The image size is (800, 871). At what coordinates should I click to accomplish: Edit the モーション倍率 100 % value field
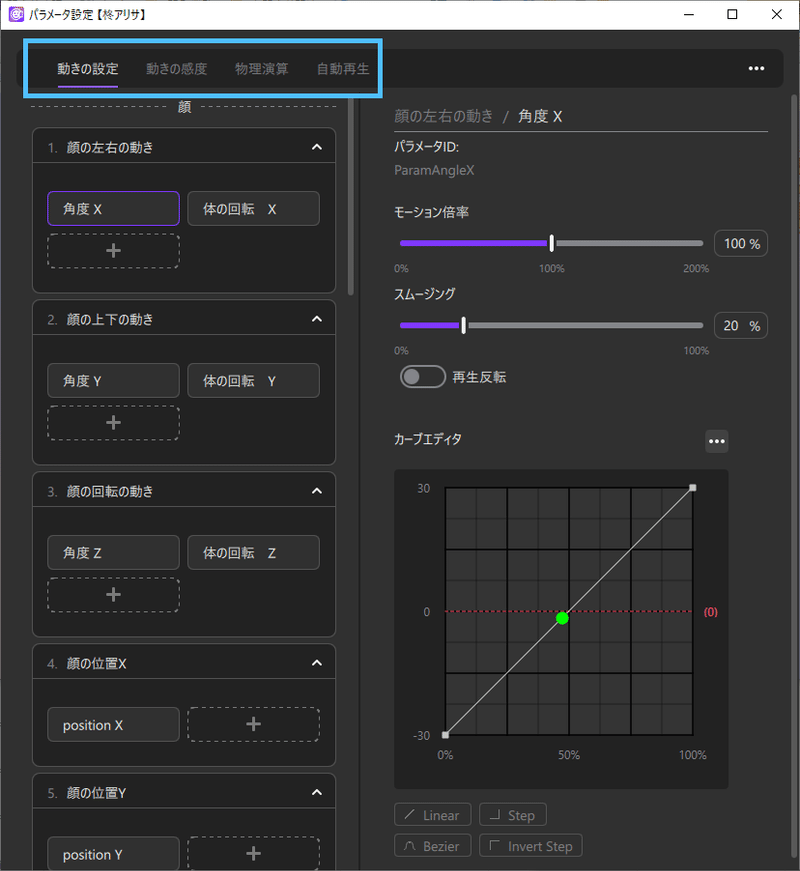click(741, 243)
